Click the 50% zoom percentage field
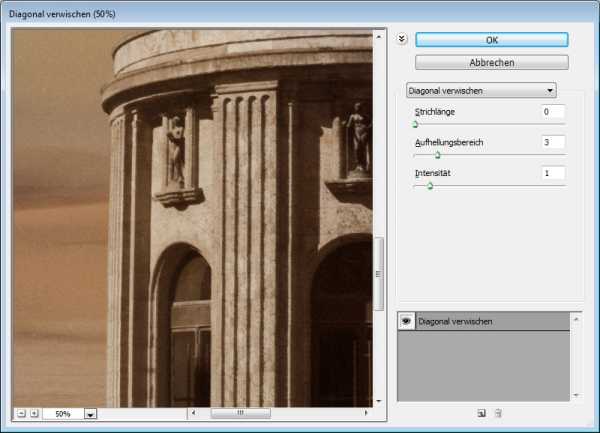The width and height of the screenshot is (600, 433). coord(62,413)
